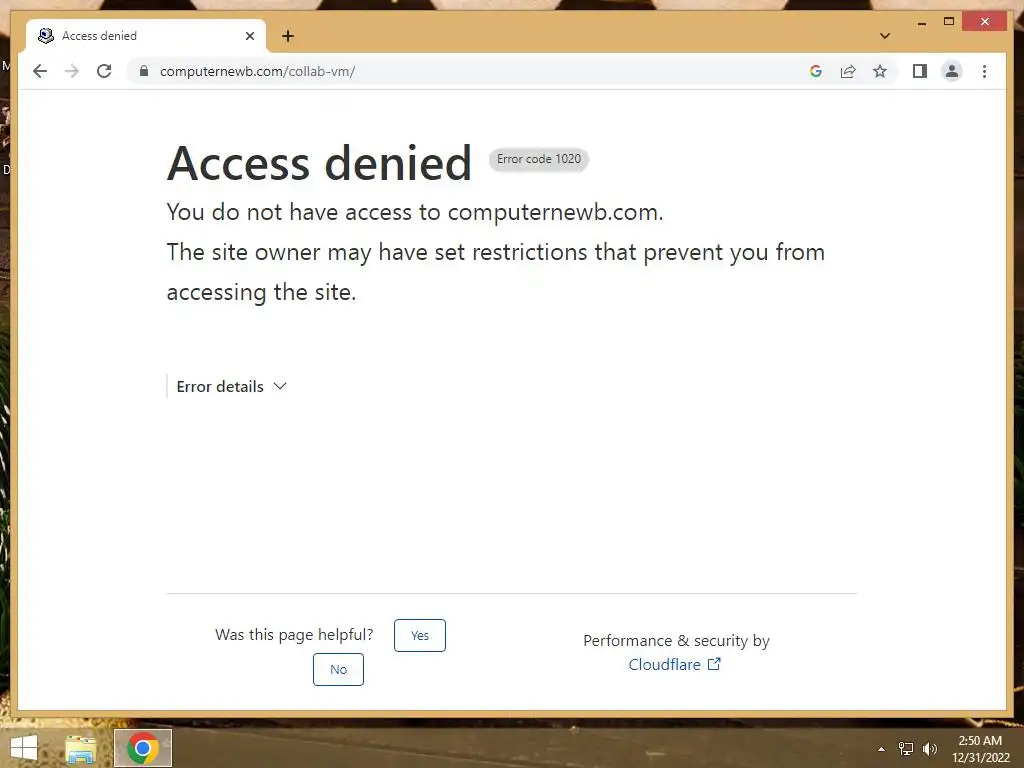Screen dimensions: 1024x768
Task: Open Google search side icon in address bar
Action: 816,71
